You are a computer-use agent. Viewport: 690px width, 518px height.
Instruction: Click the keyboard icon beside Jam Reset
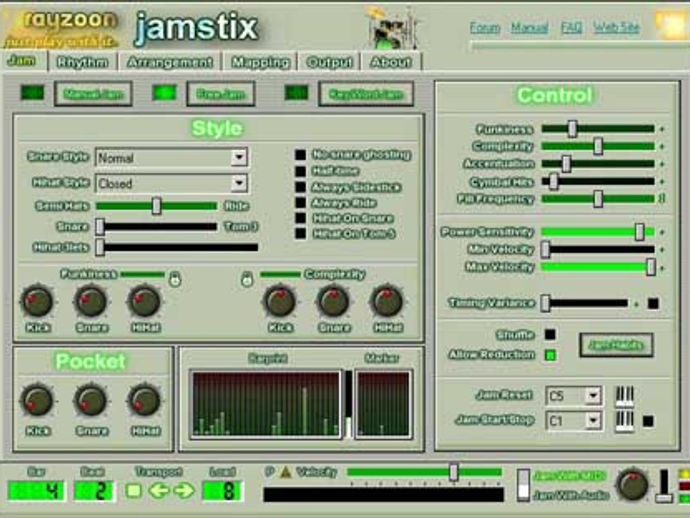point(624,397)
